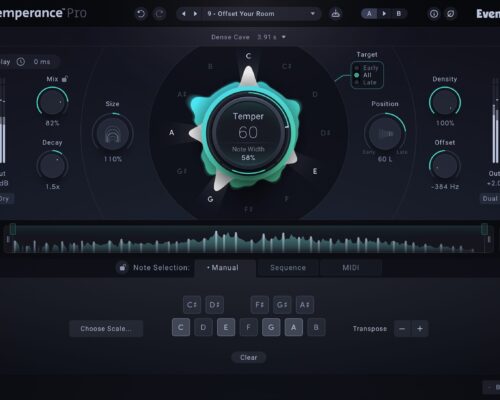Toggle the F# note key
The width and height of the screenshot is (500, 400).
click(x=260, y=305)
